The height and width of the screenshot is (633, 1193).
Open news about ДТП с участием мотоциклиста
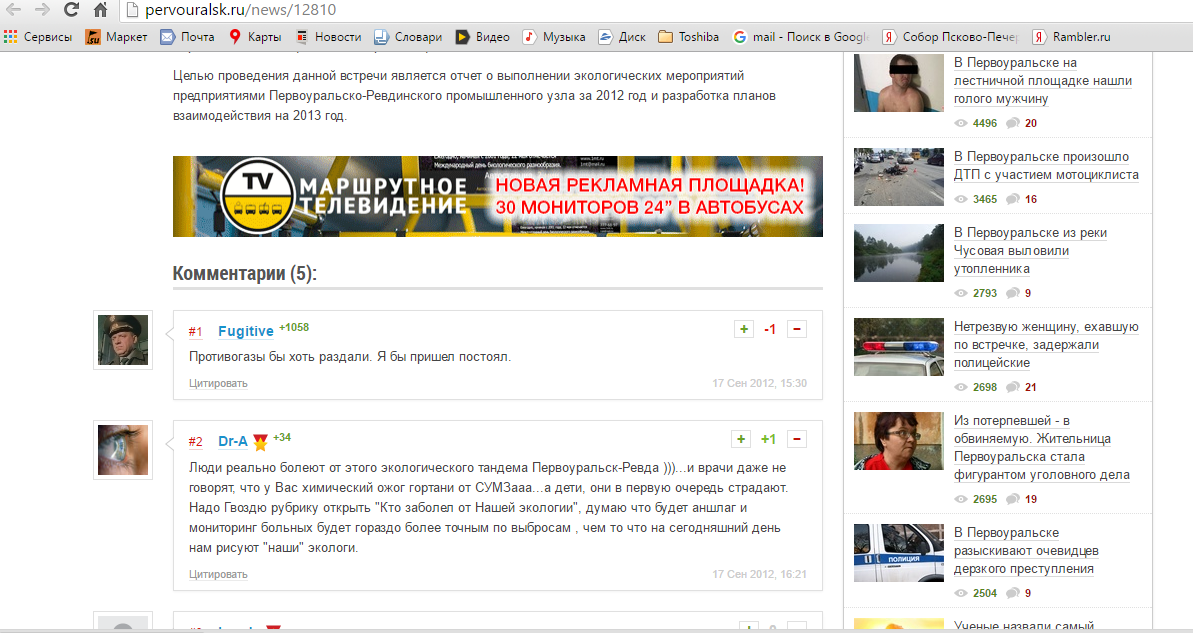1046,166
